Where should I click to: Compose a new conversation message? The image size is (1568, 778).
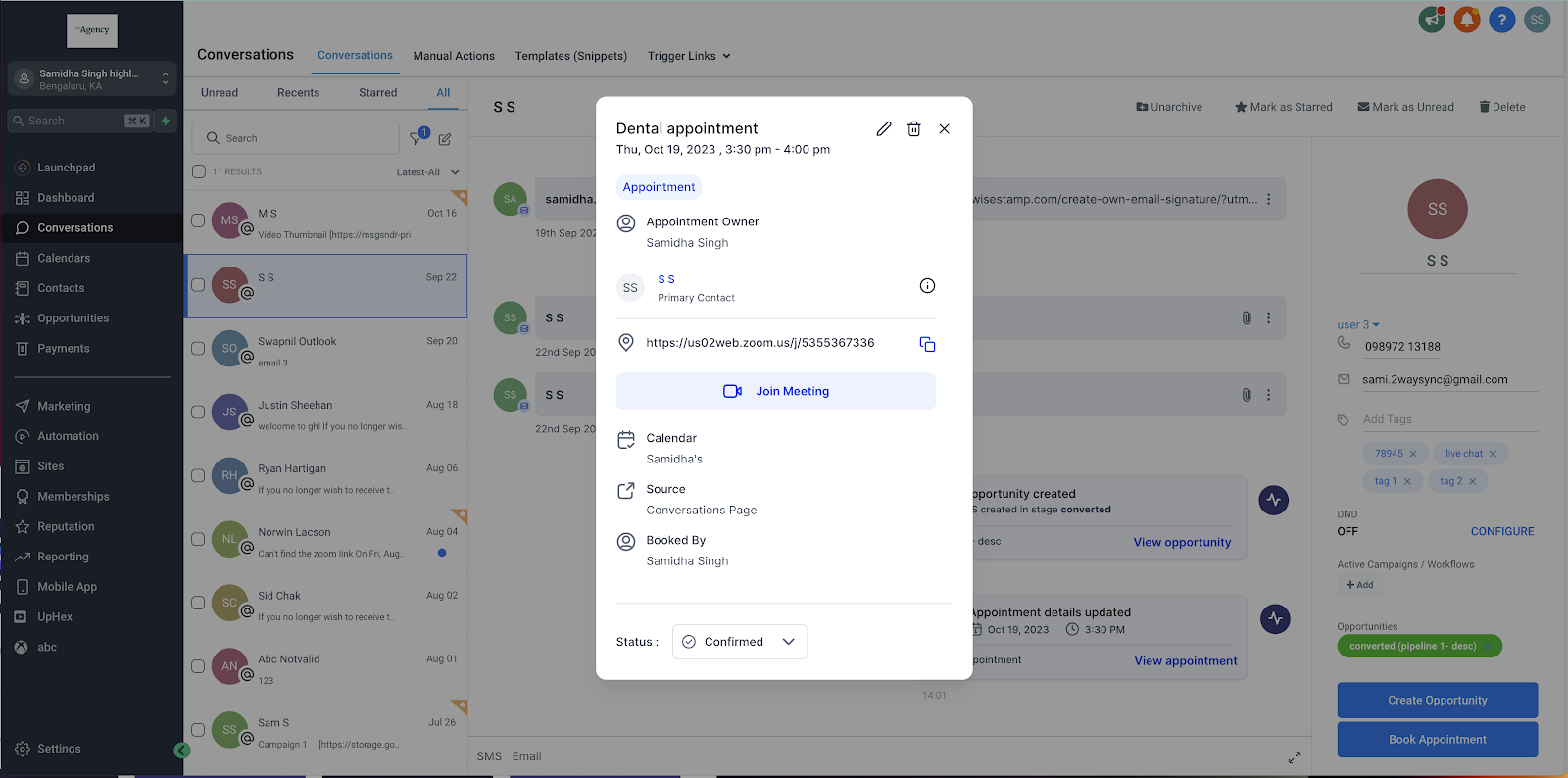click(445, 139)
